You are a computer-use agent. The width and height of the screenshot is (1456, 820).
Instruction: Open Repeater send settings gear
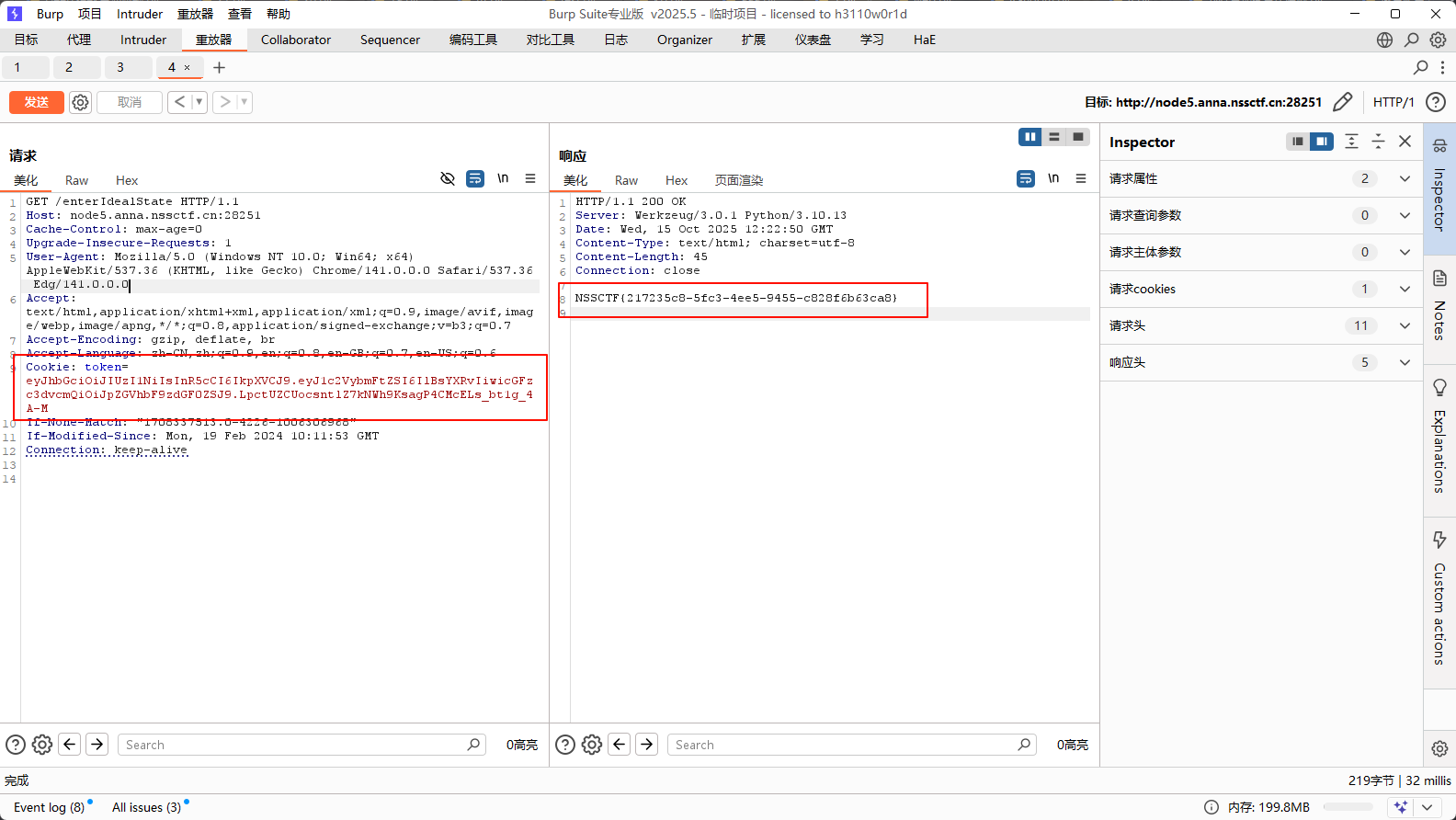point(81,102)
